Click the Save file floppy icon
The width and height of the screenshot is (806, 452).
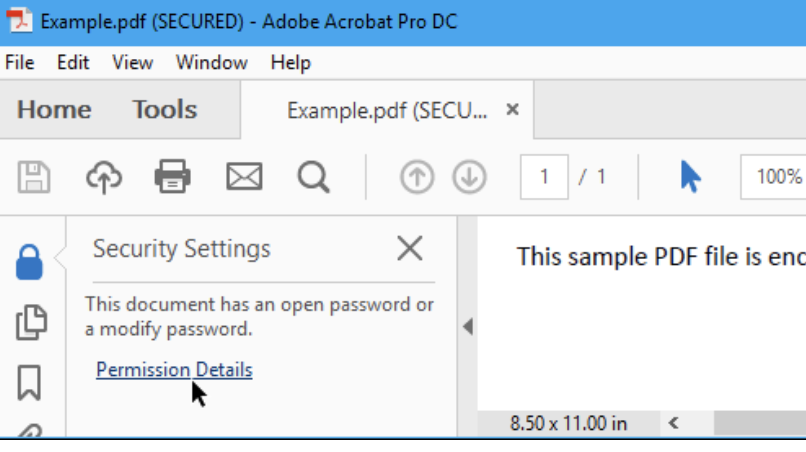click(34, 177)
